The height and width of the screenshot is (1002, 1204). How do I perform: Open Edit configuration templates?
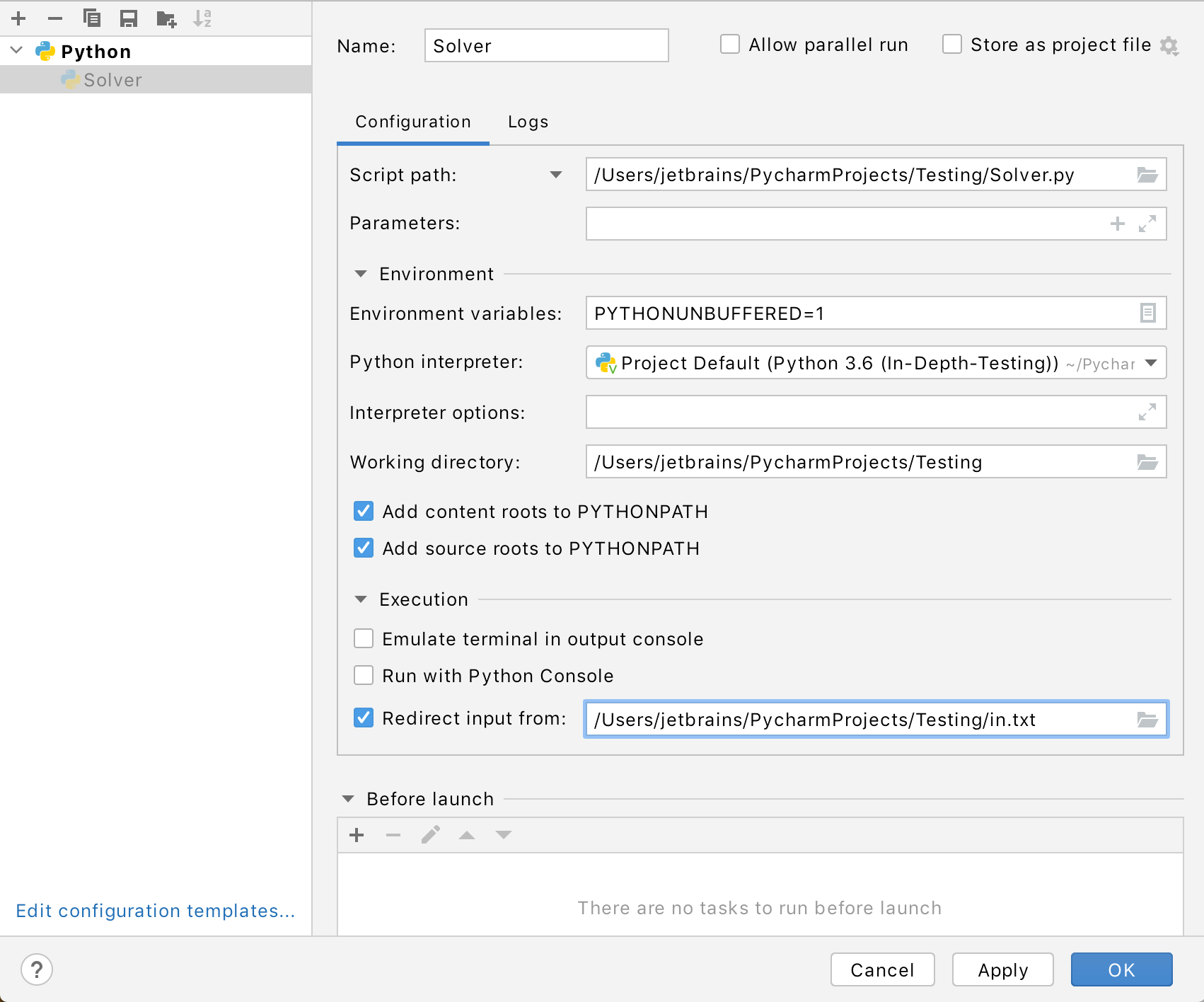tap(156, 911)
